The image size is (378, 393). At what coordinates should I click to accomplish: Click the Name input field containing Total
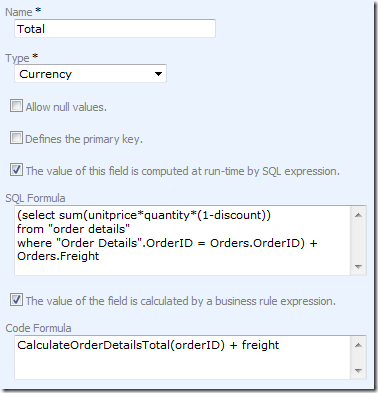(115, 29)
